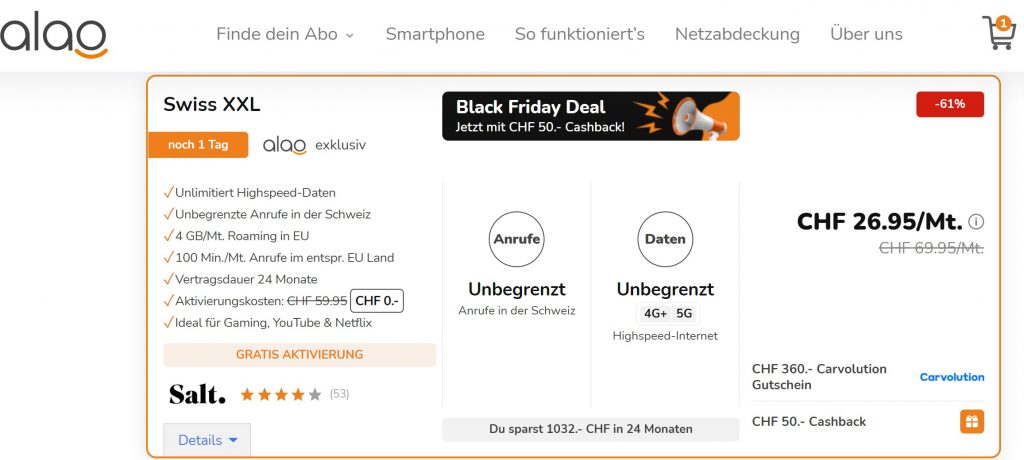
Task: Open So funktioniert's page
Action: pos(579,34)
